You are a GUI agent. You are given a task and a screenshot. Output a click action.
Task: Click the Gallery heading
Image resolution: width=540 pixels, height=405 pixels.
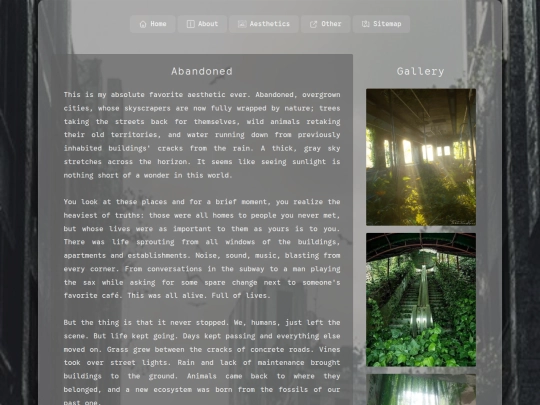[420, 72]
